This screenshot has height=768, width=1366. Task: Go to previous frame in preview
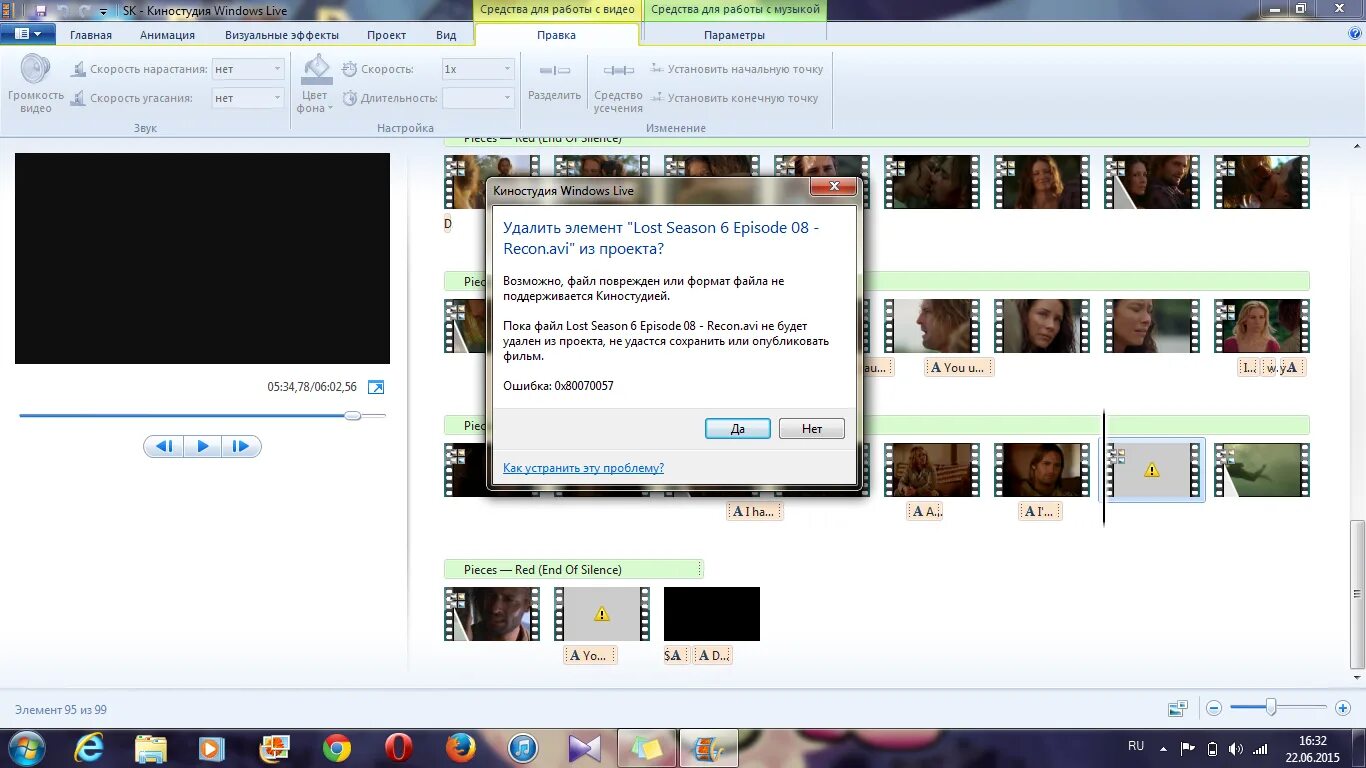(x=164, y=446)
